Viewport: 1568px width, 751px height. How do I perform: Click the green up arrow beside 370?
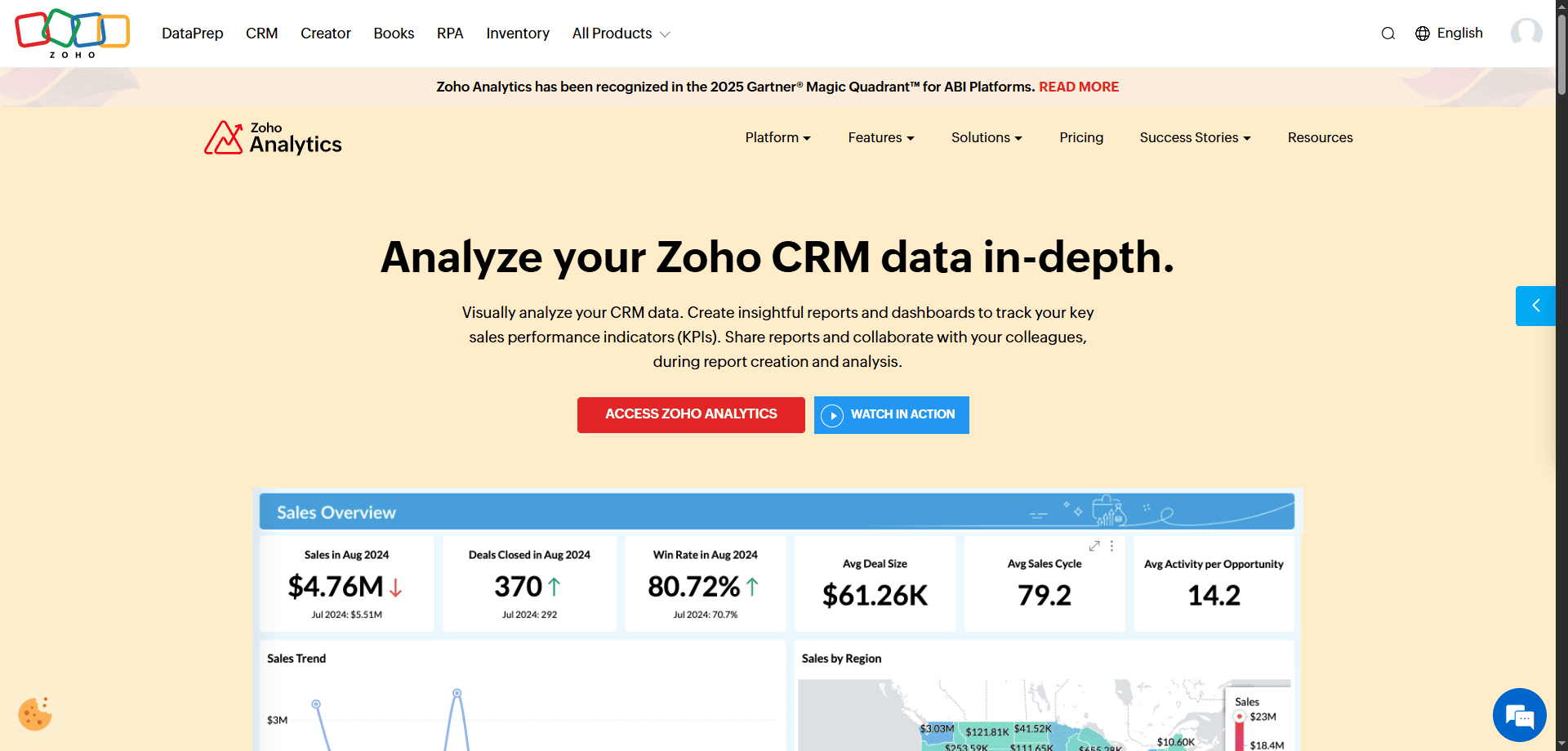554,586
